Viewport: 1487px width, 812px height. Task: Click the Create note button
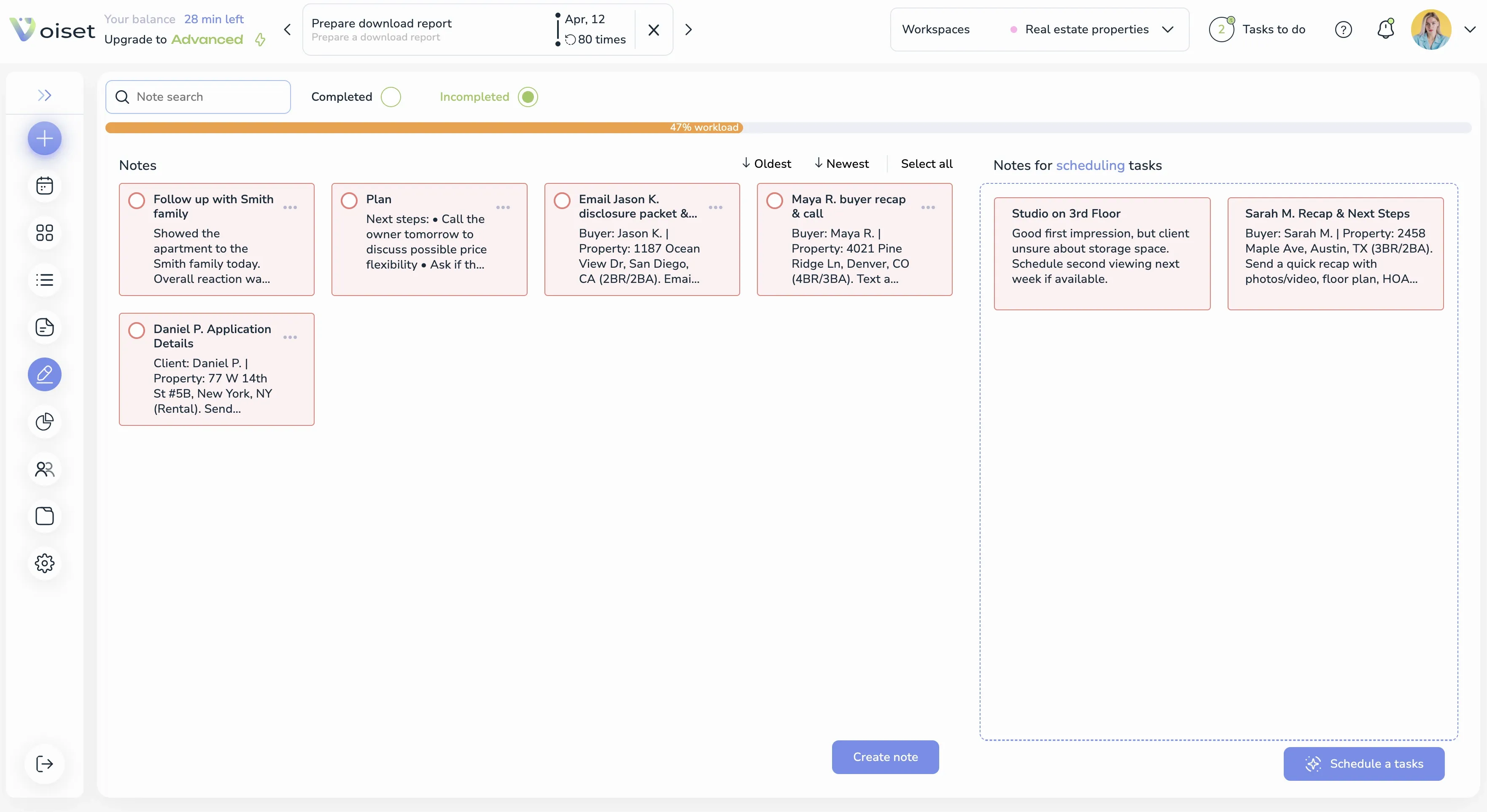[885, 757]
